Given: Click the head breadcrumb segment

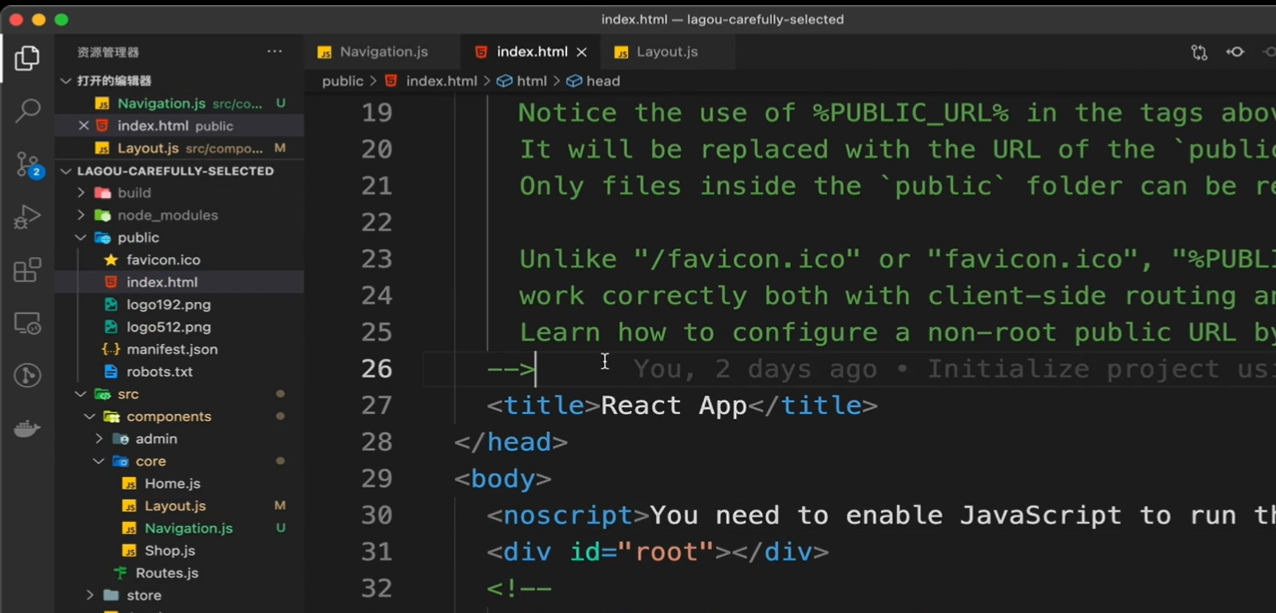Looking at the screenshot, I should pos(602,81).
